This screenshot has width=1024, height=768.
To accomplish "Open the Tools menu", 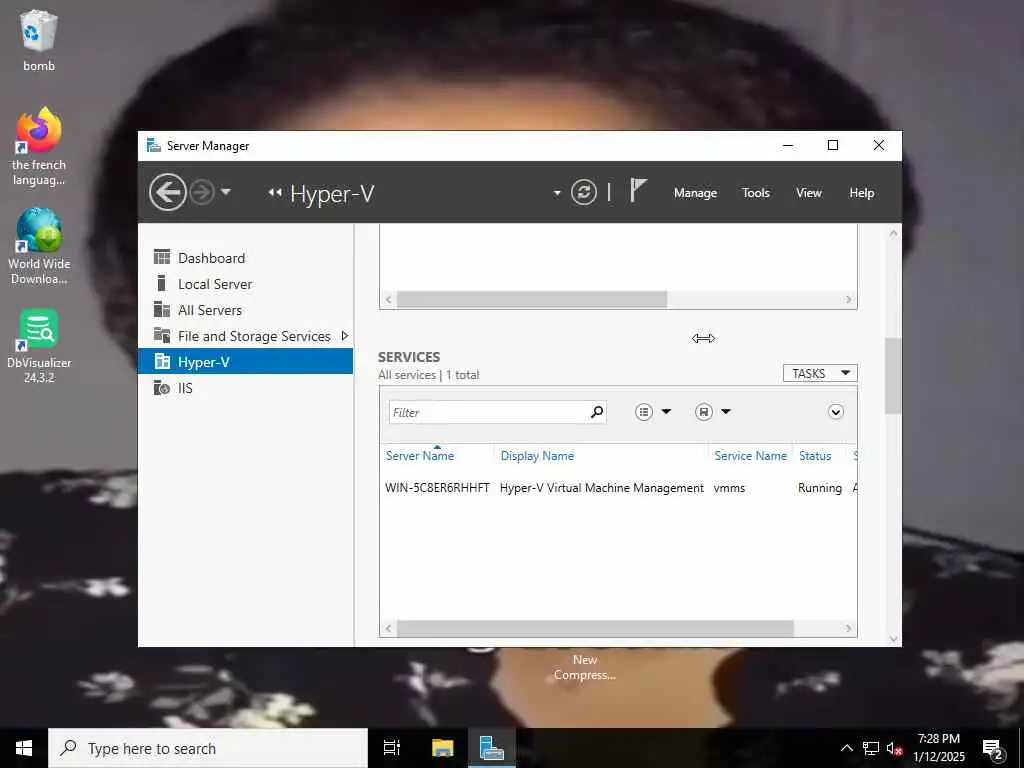I will (756, 193).
